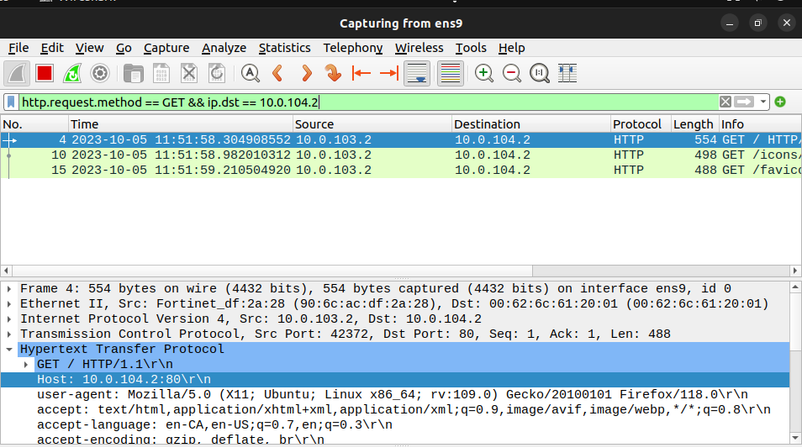Viewport: 802px width, 447px height.
Task: Restart the current capture
Action: tap(72, 74)
